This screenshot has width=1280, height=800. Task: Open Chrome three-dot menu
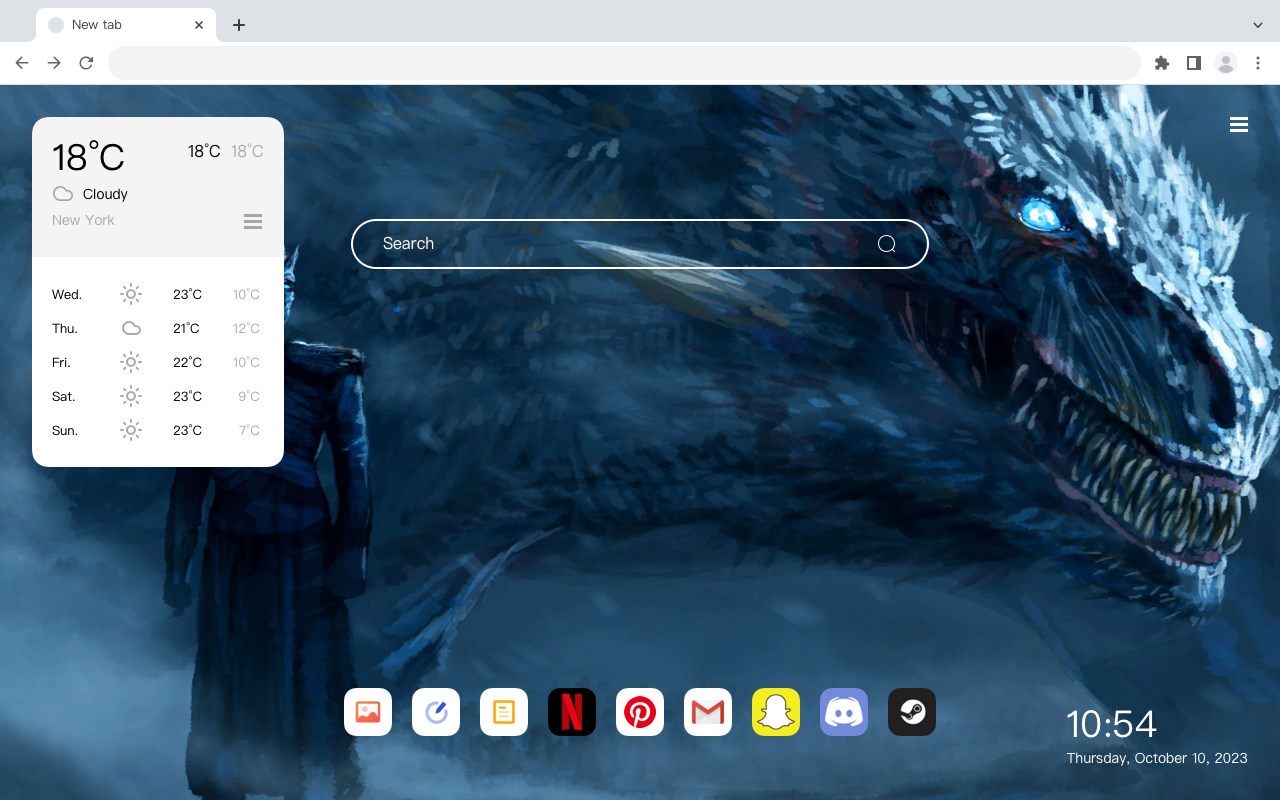[1258, 63]
